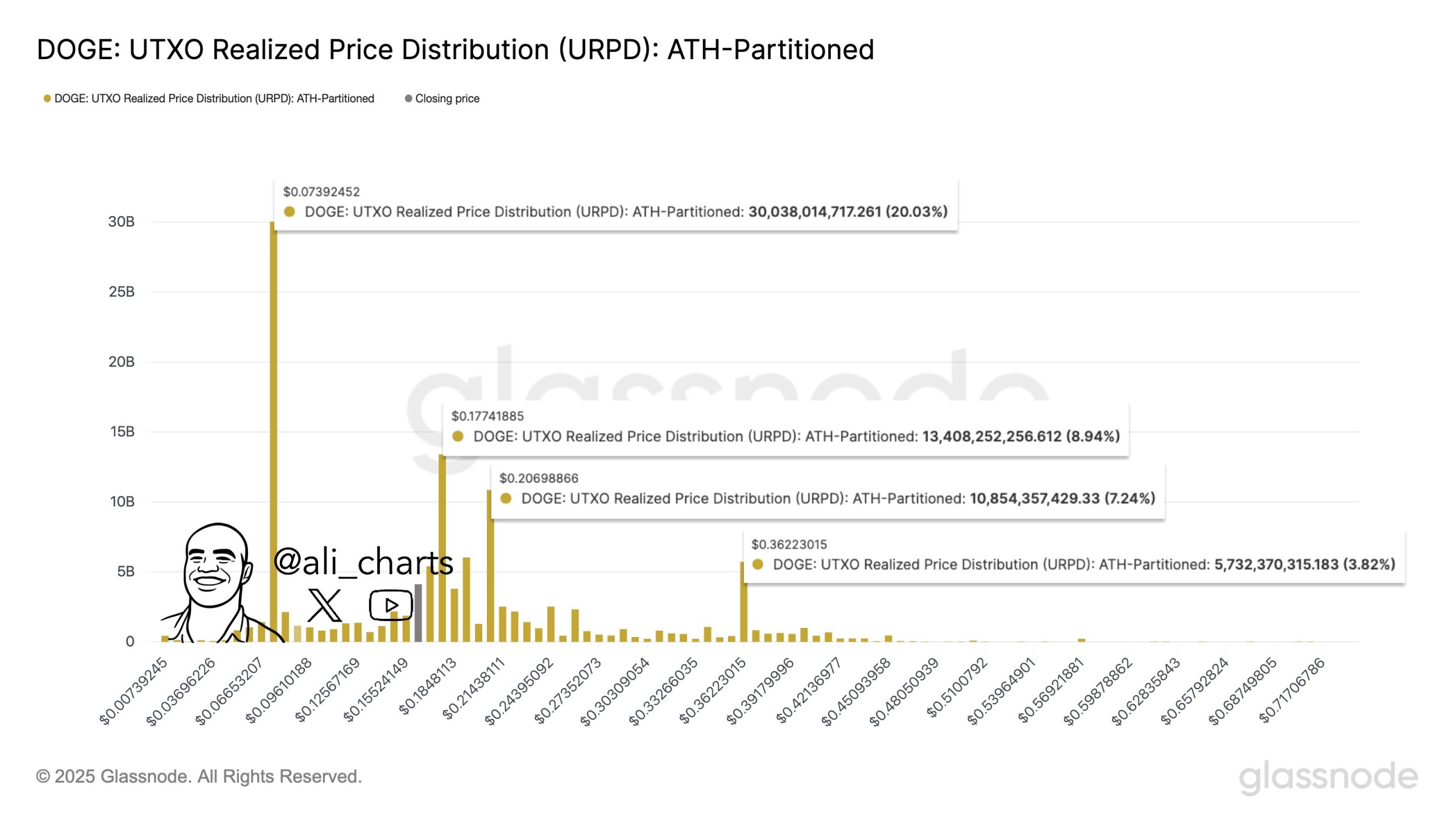1456x819 pixels.
Task: Click the gold dot in the $0.07392452 tooltip
Action: click(x=289, y=212)
